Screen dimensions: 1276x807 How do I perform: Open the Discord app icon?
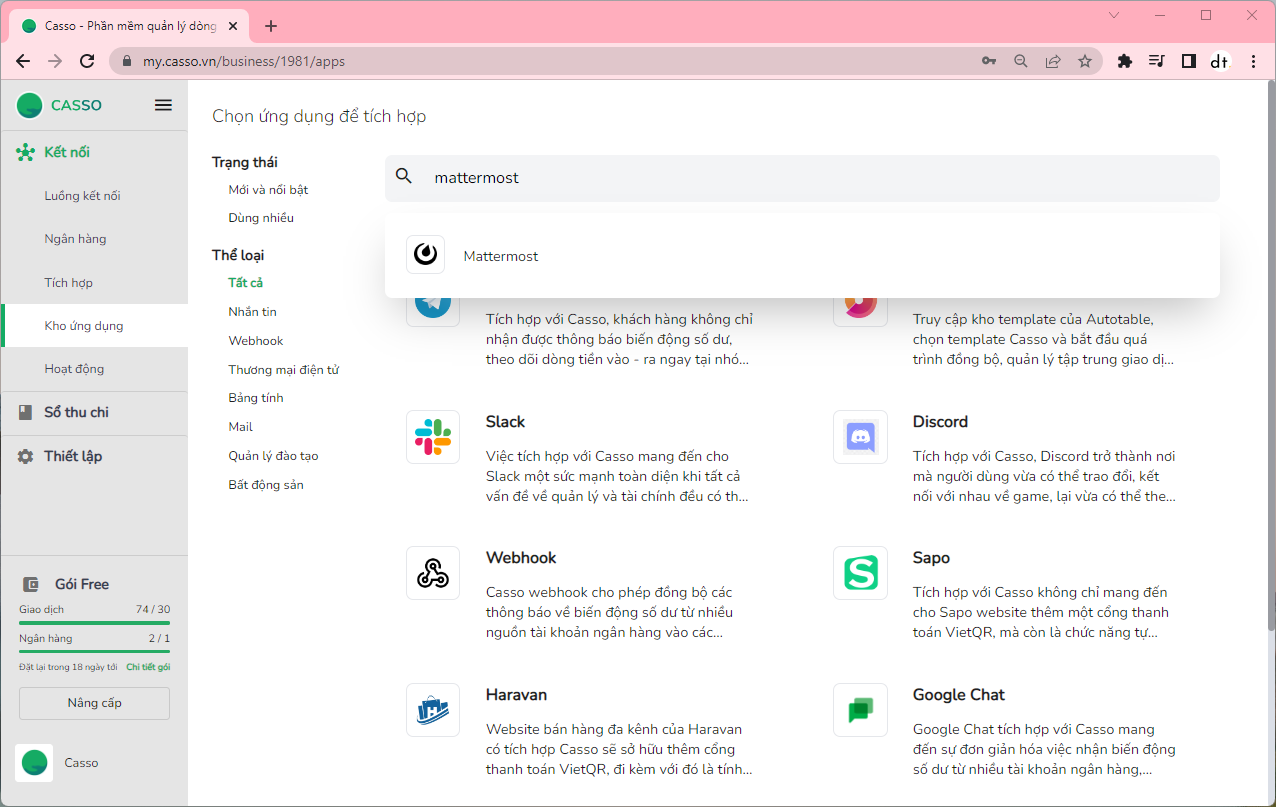pos(860,437)
